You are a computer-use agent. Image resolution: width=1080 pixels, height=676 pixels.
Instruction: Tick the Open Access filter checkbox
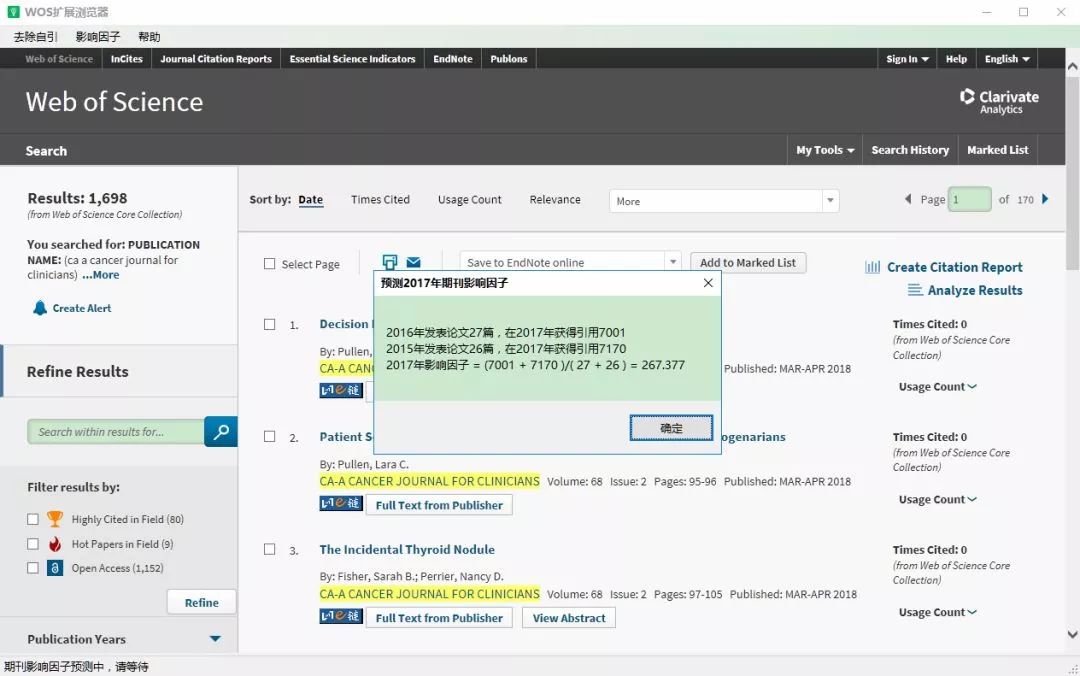(33, 568)
